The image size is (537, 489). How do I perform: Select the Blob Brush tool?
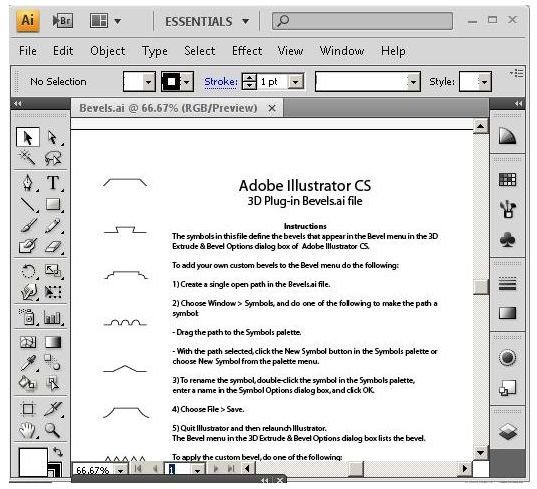[x=28, y=246]
